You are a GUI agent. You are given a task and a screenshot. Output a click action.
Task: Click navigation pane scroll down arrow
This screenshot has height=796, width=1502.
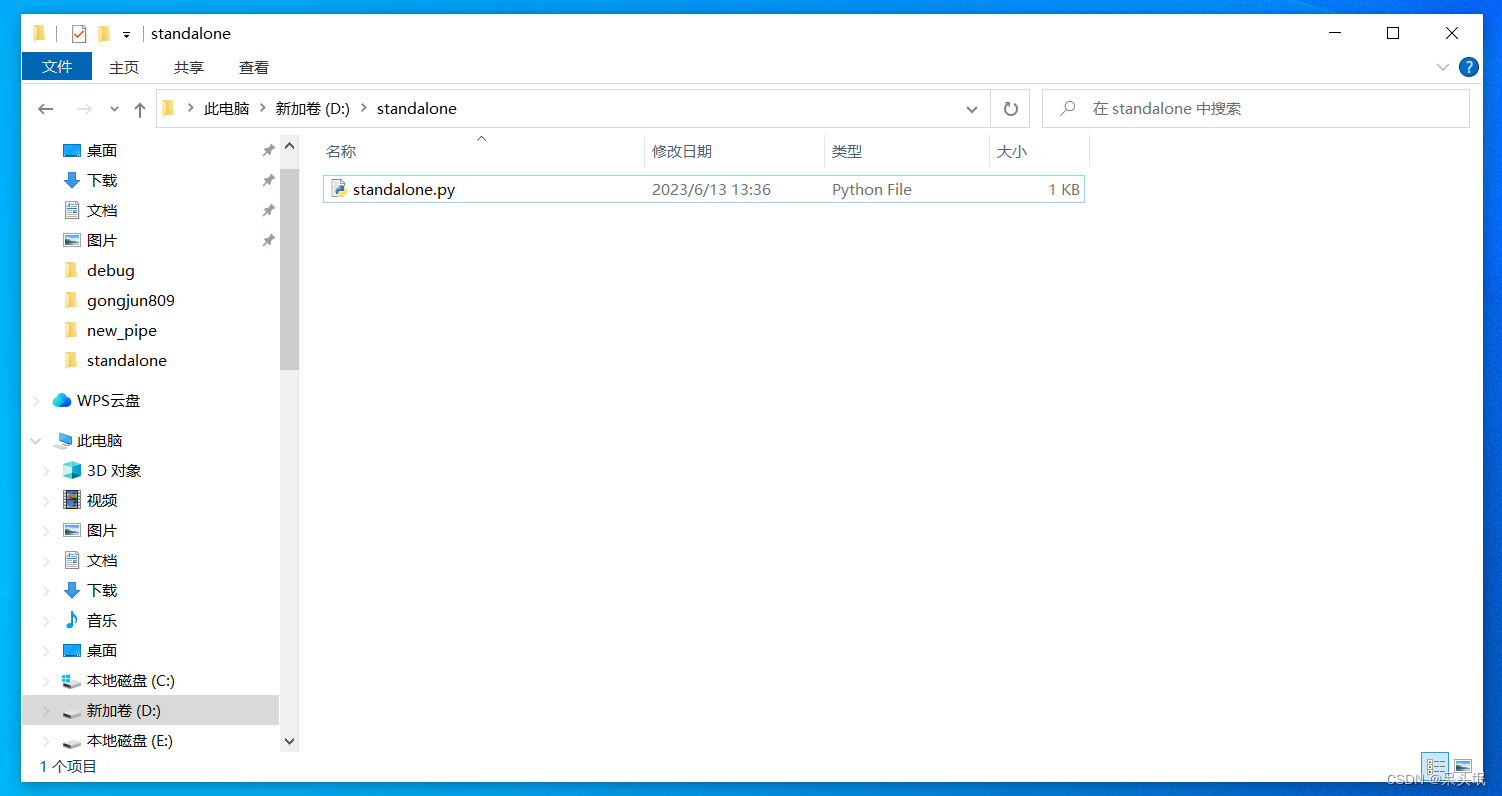290,742
